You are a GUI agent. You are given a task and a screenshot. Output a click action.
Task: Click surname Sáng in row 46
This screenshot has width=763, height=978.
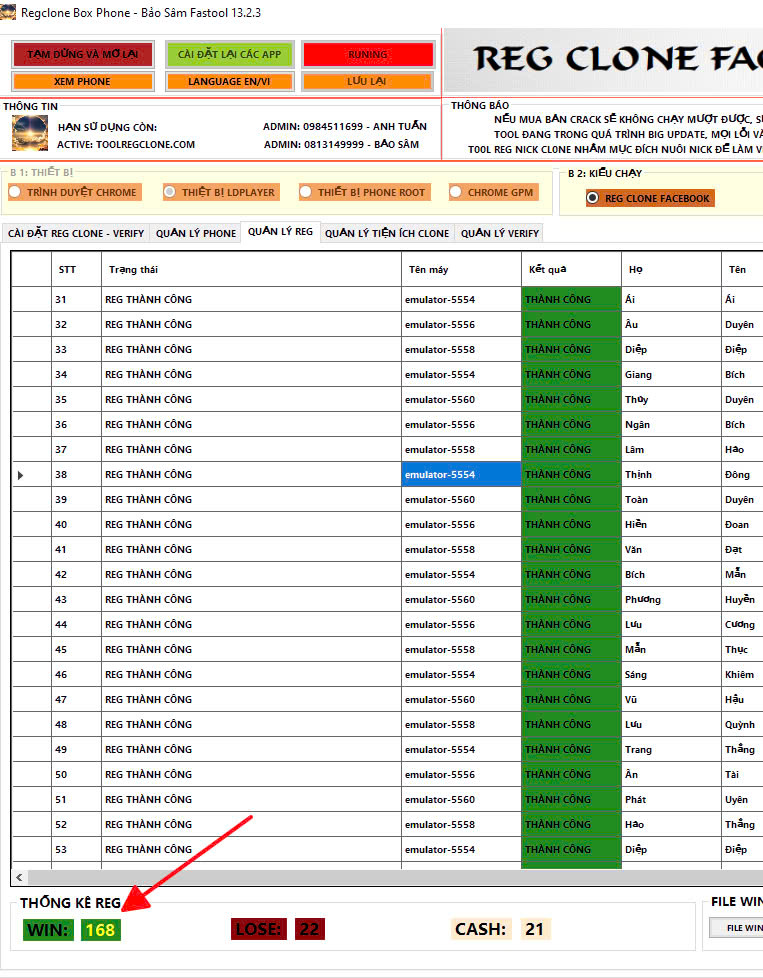(x=671, y=674)
